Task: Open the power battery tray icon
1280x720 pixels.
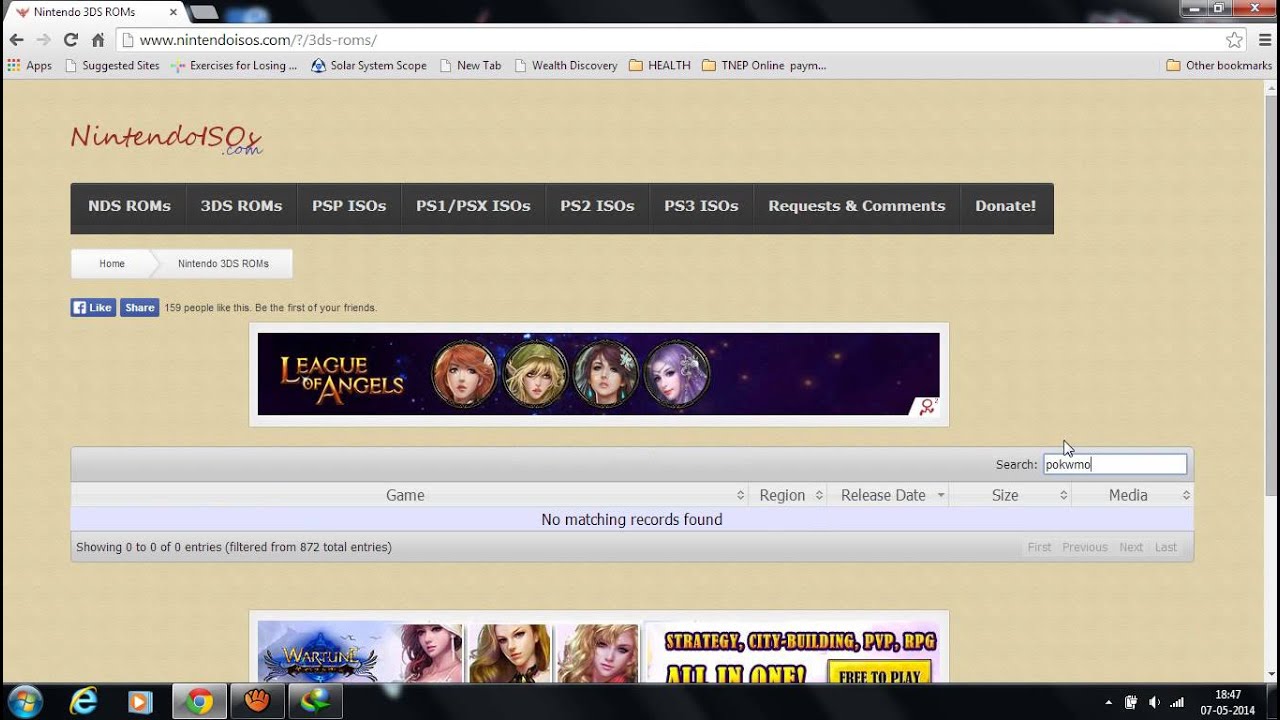Action: (x=1131, y=702)
